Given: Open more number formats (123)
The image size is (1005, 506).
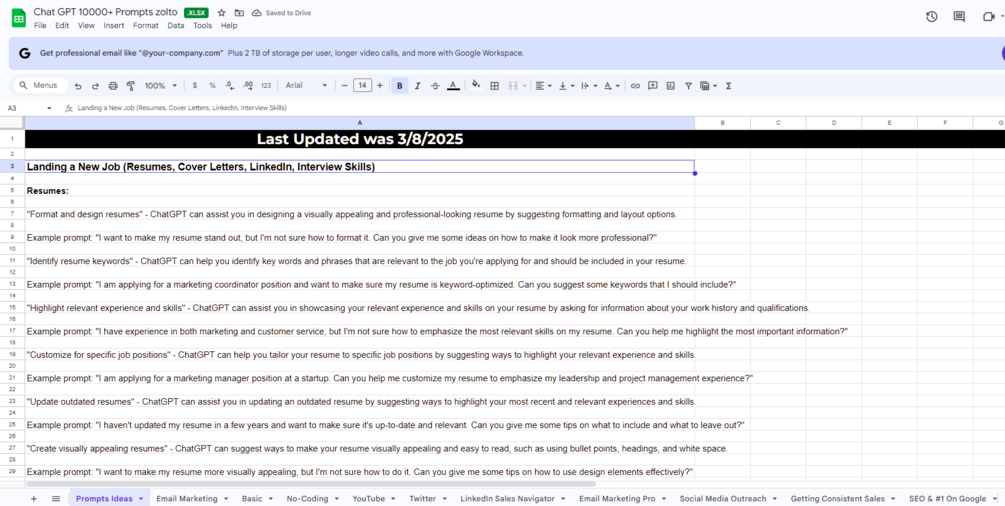Looking at the screenshot, I should [266, 85].
